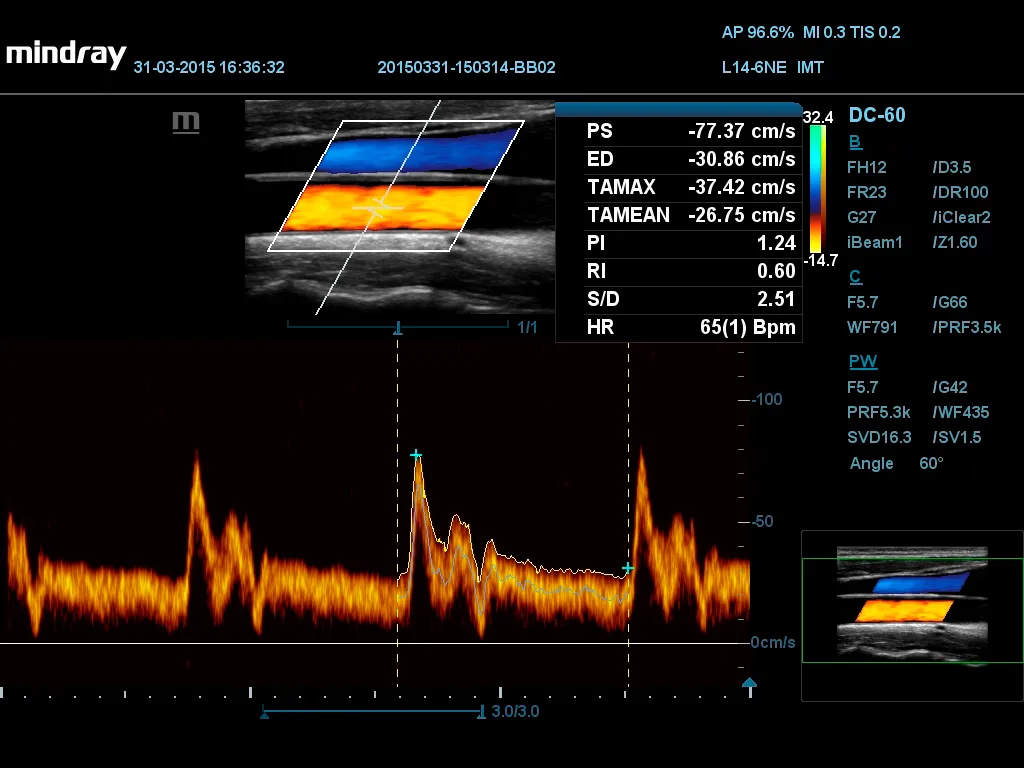Select the end diastolic cross cursor
The width and height of the screenshot is (1024, 768).
click(x=628, y=568)
